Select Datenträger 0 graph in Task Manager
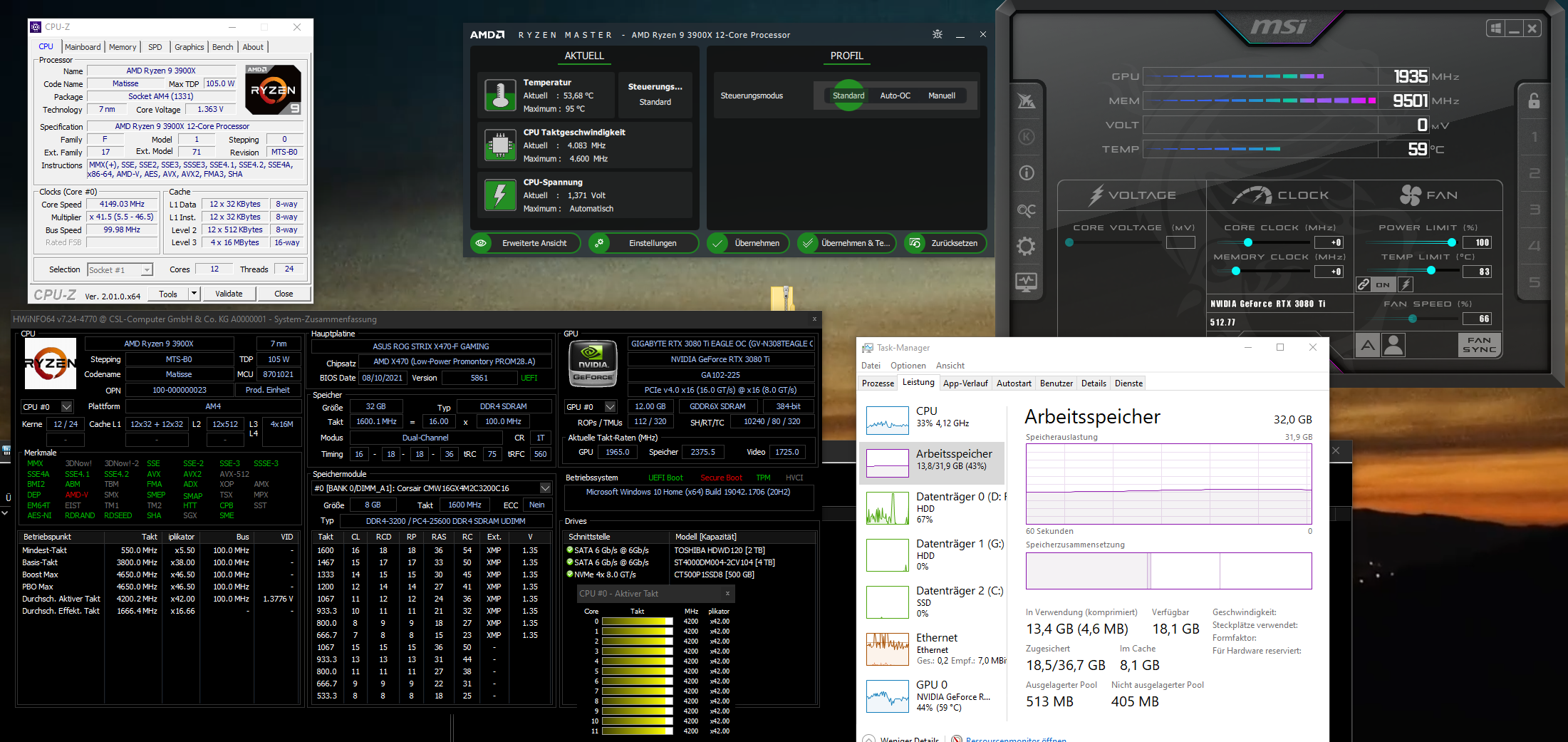1568x742 pixels. pyautogui.click(x=887, y=510)
